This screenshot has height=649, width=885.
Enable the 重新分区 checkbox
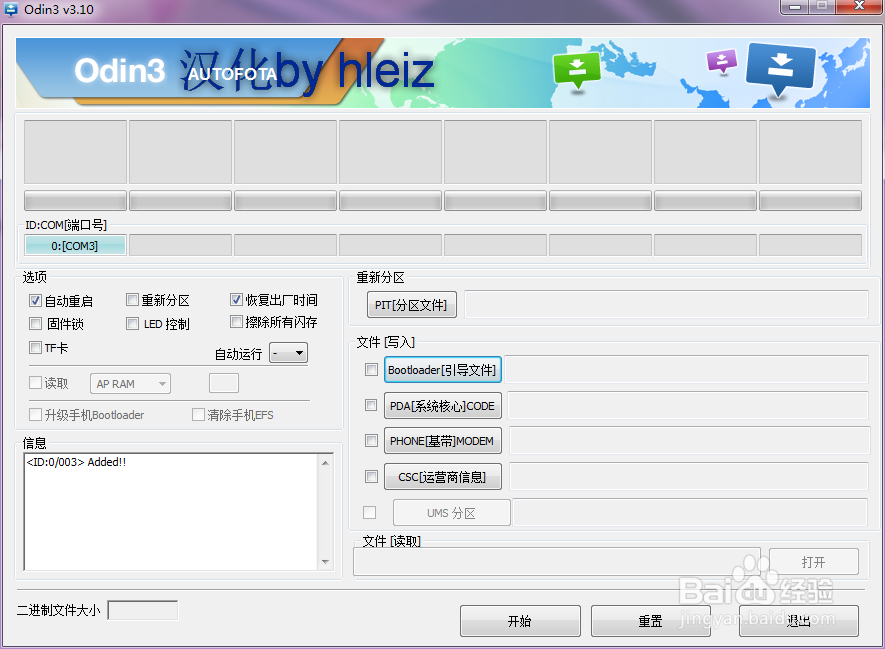pyautogui.click(x=133, y=300)
